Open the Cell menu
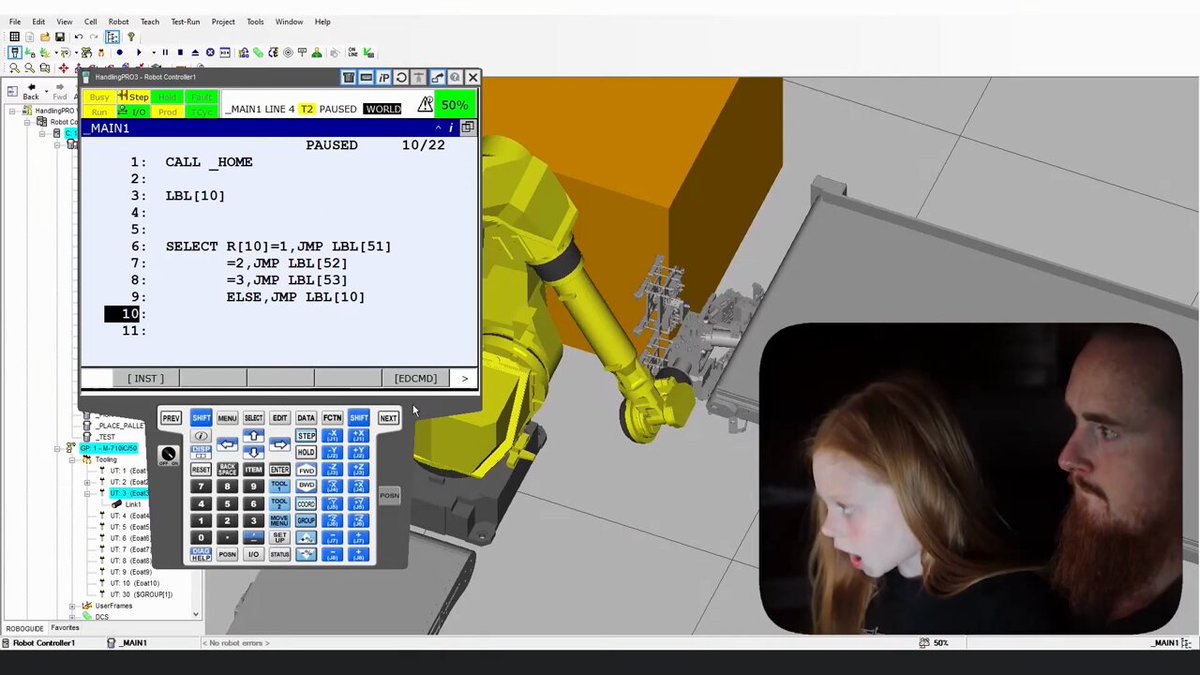Viewport: 1200px width, 675px height. [x=90, y=21]
